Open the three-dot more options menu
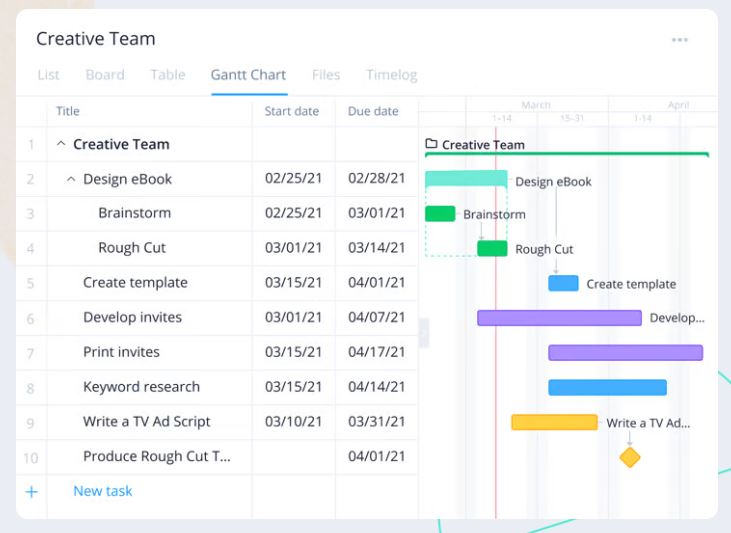The width and height of the screenshot is (731, 533). click(x=680, y=40)
